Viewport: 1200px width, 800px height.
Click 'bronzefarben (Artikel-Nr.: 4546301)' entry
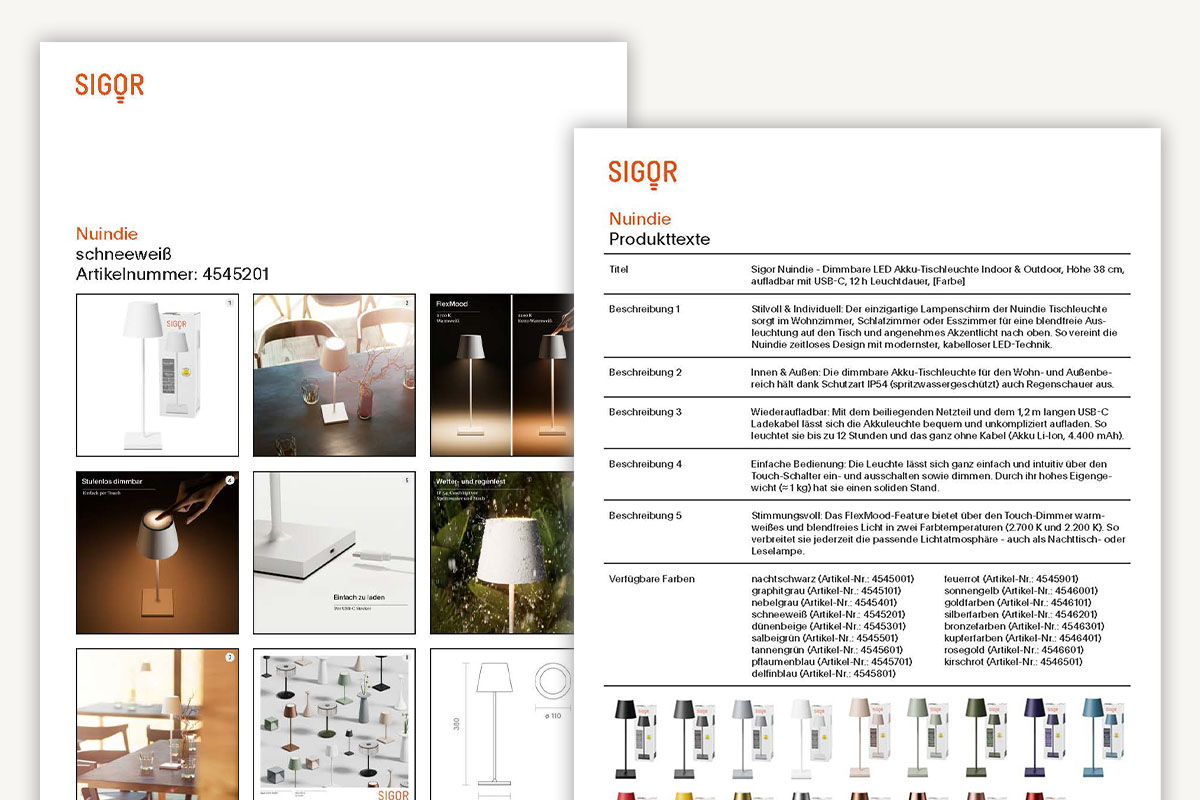1024,626
